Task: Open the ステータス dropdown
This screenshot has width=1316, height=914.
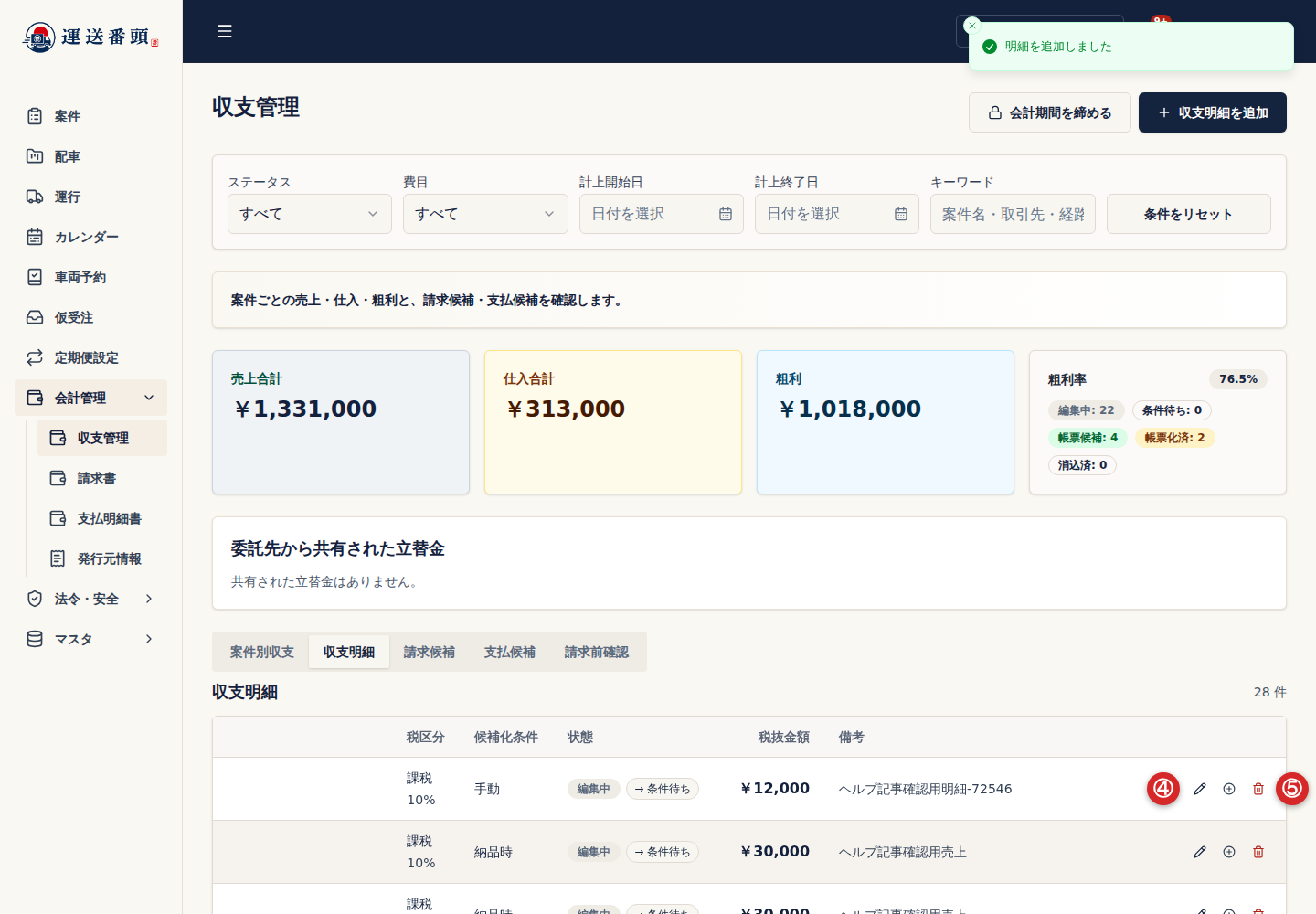Action: coord(310,214)
